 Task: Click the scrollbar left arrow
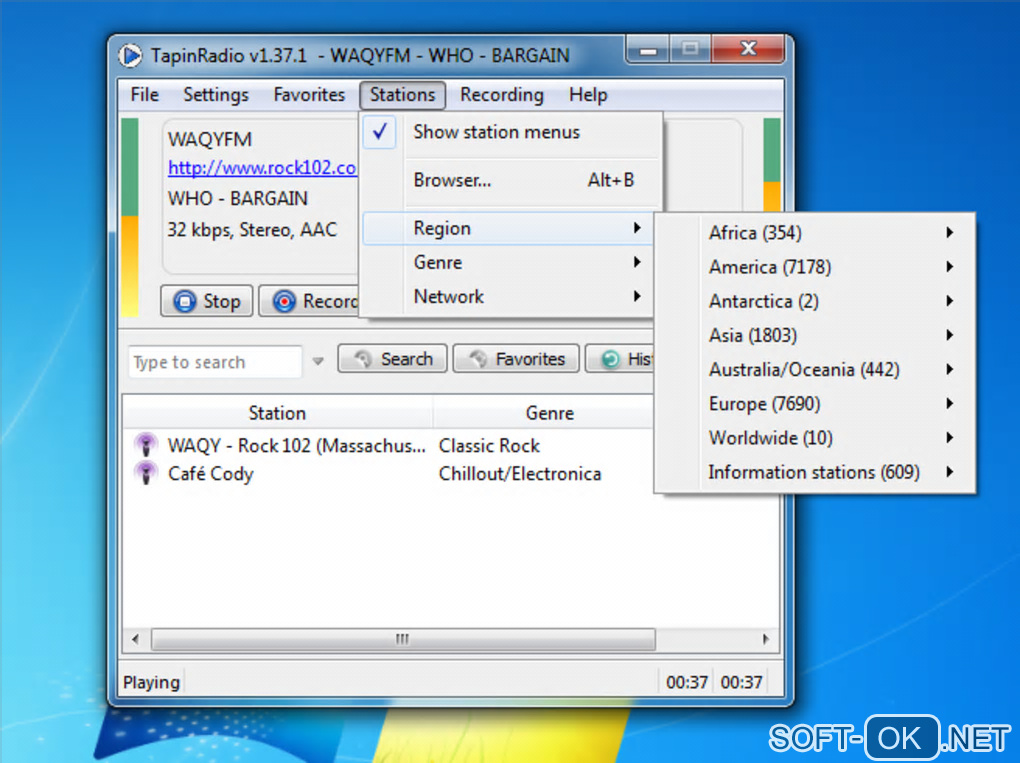click(135, 639)
